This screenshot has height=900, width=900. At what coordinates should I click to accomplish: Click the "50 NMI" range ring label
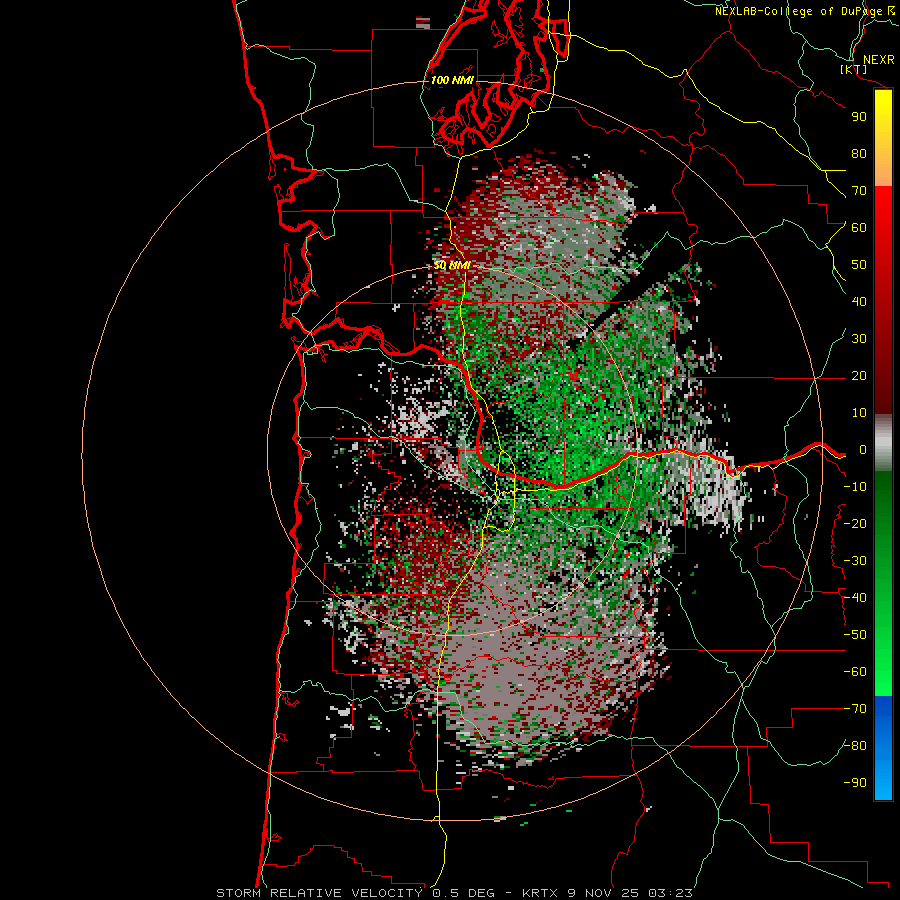[x=452, y=265]
